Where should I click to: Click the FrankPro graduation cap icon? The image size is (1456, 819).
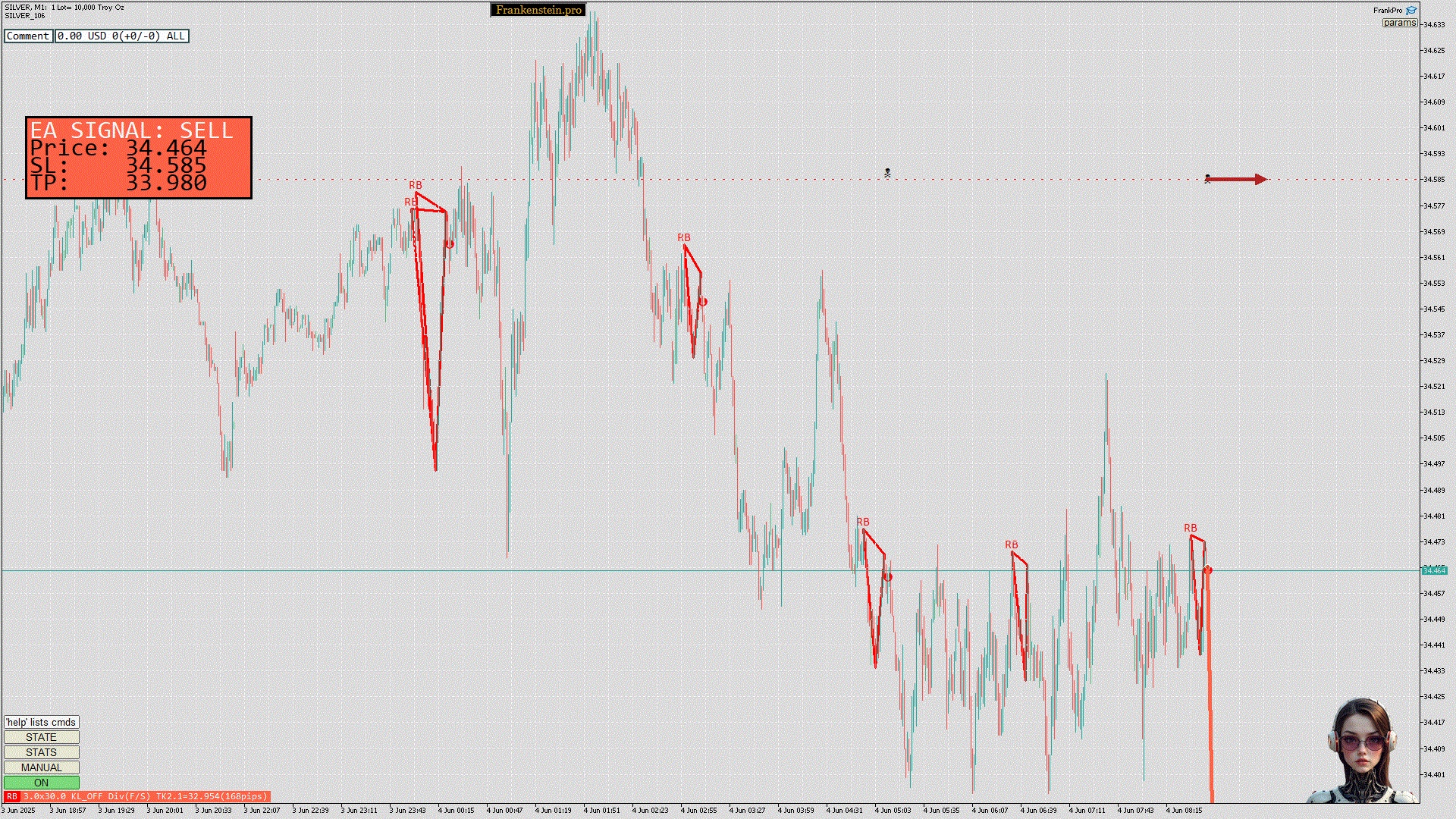pos(1411,10)
